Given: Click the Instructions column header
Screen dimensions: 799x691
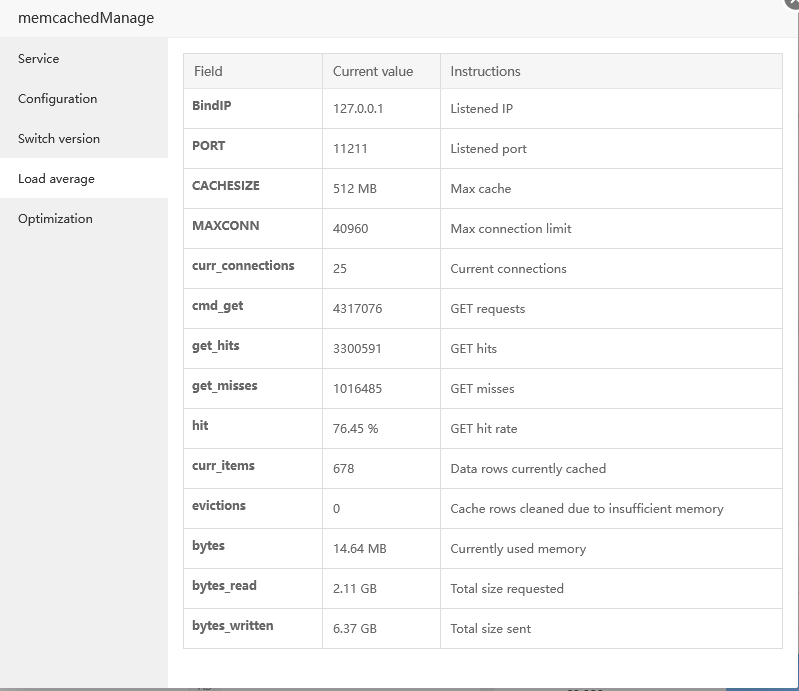Looking at the screenshot, I should [x=485, y=71].
